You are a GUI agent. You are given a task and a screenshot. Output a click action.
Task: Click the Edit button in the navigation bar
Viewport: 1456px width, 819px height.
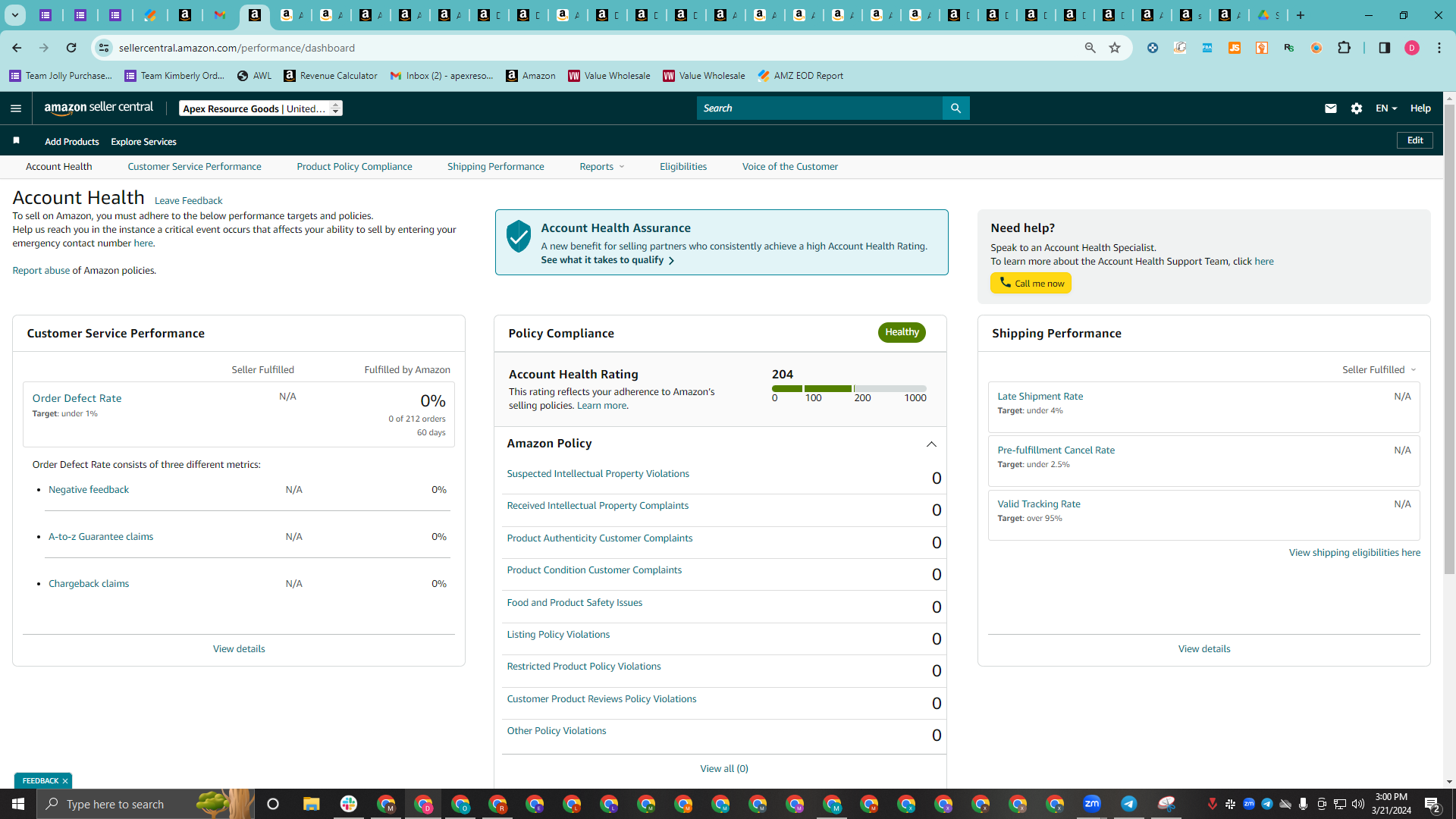(1415, 140)
